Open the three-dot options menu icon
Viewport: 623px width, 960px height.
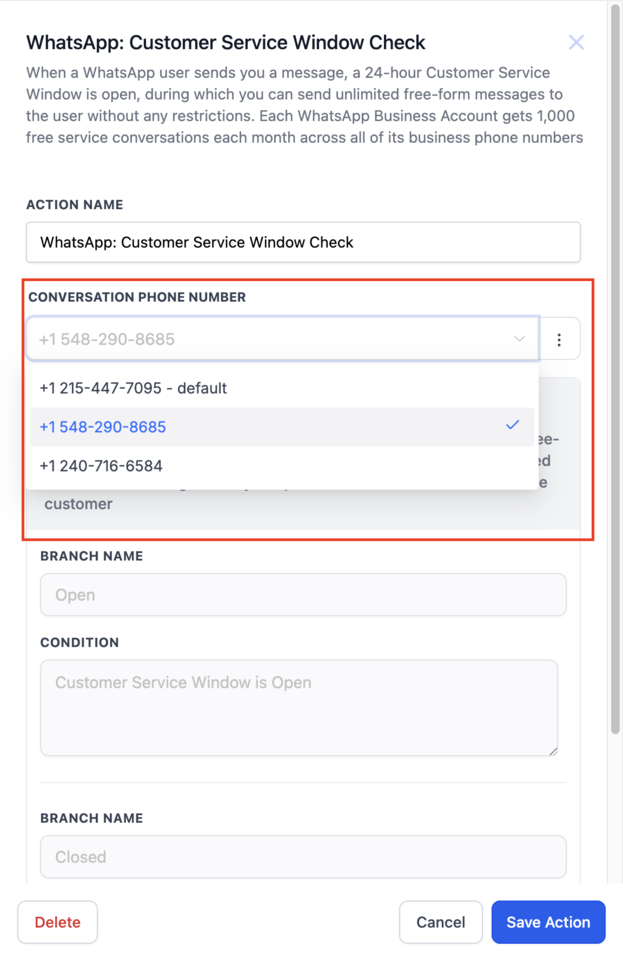[x=559, y=340]
